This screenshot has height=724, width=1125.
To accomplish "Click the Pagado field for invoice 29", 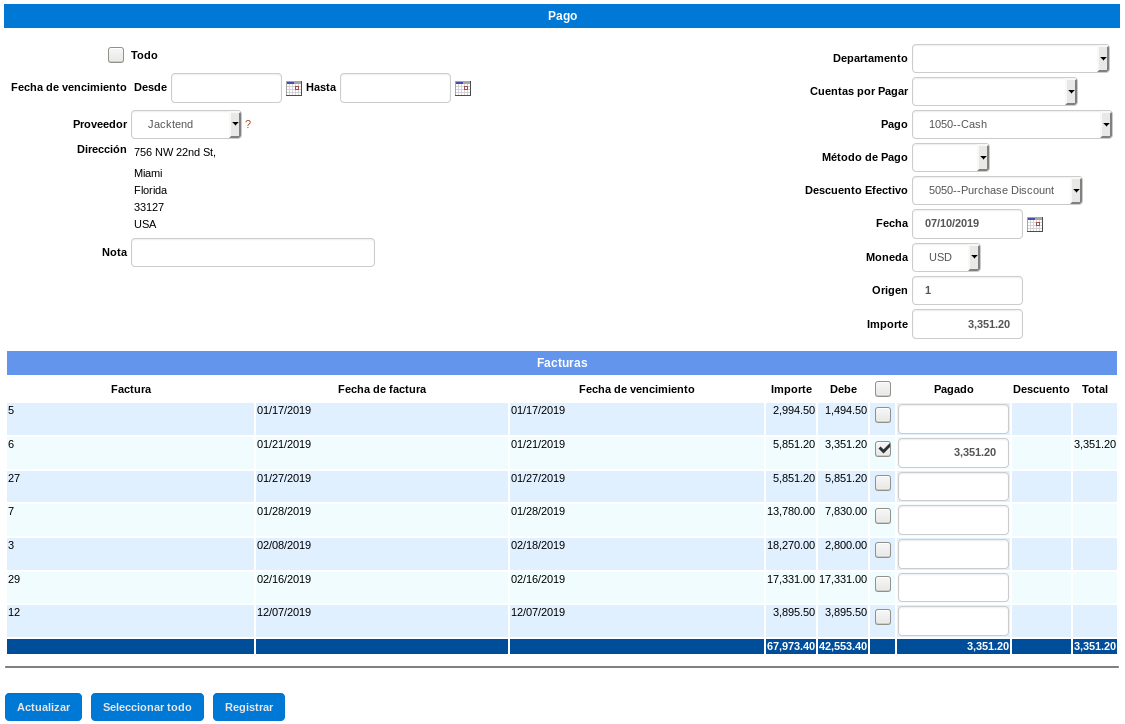I will (x=954, y=587).
